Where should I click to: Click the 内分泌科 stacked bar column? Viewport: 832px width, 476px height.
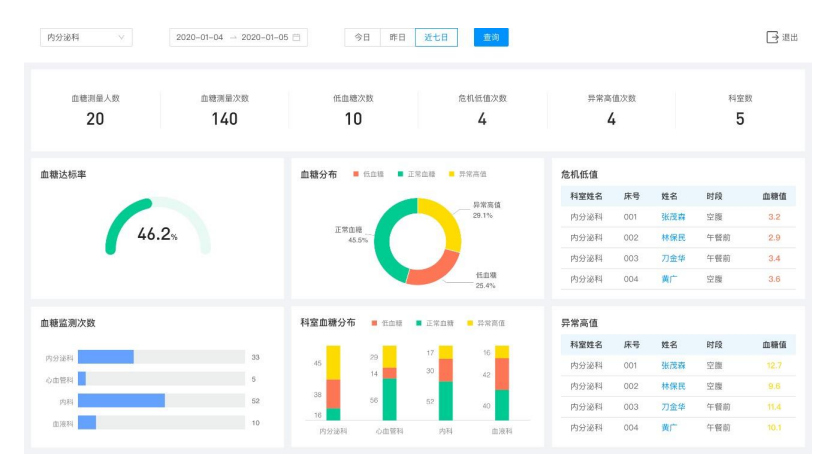pos(333,383)
